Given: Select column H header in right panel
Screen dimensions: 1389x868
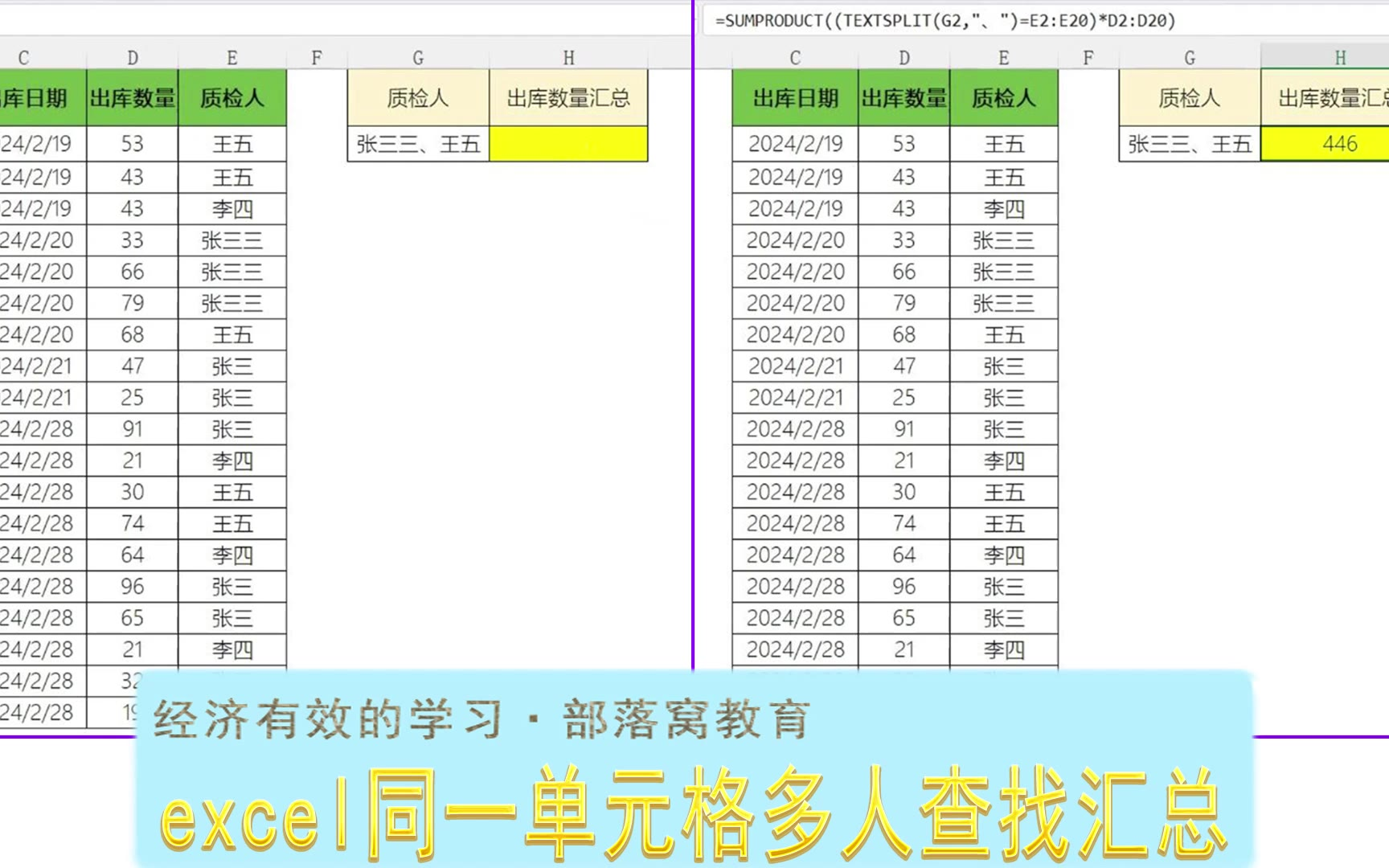Looking at the screenshot, I should pos(1339,58).
